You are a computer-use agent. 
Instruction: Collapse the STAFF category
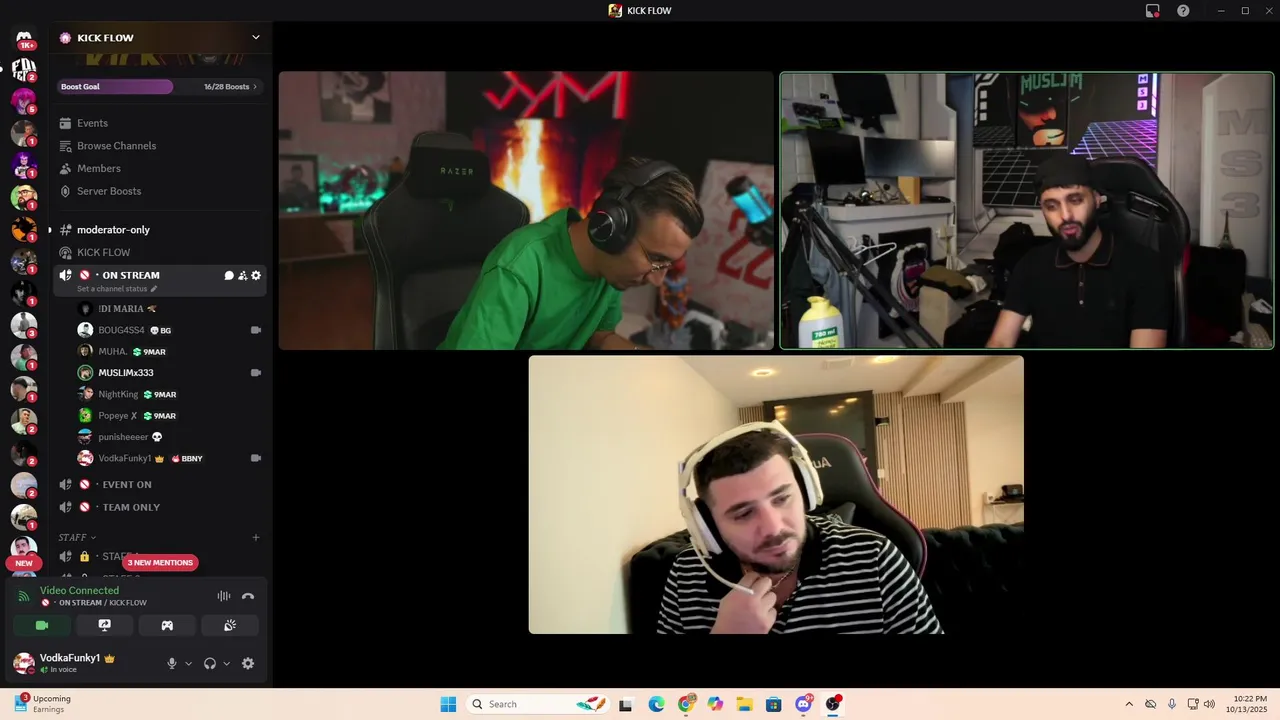(x=77, y=538)
